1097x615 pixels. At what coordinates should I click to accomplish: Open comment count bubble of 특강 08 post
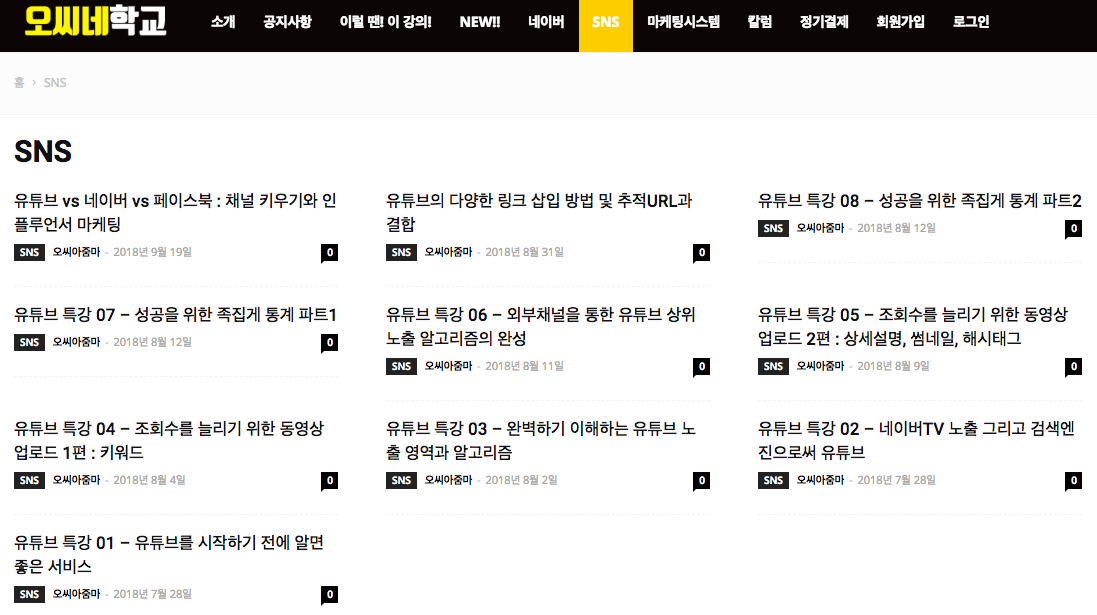[1073, 229]
